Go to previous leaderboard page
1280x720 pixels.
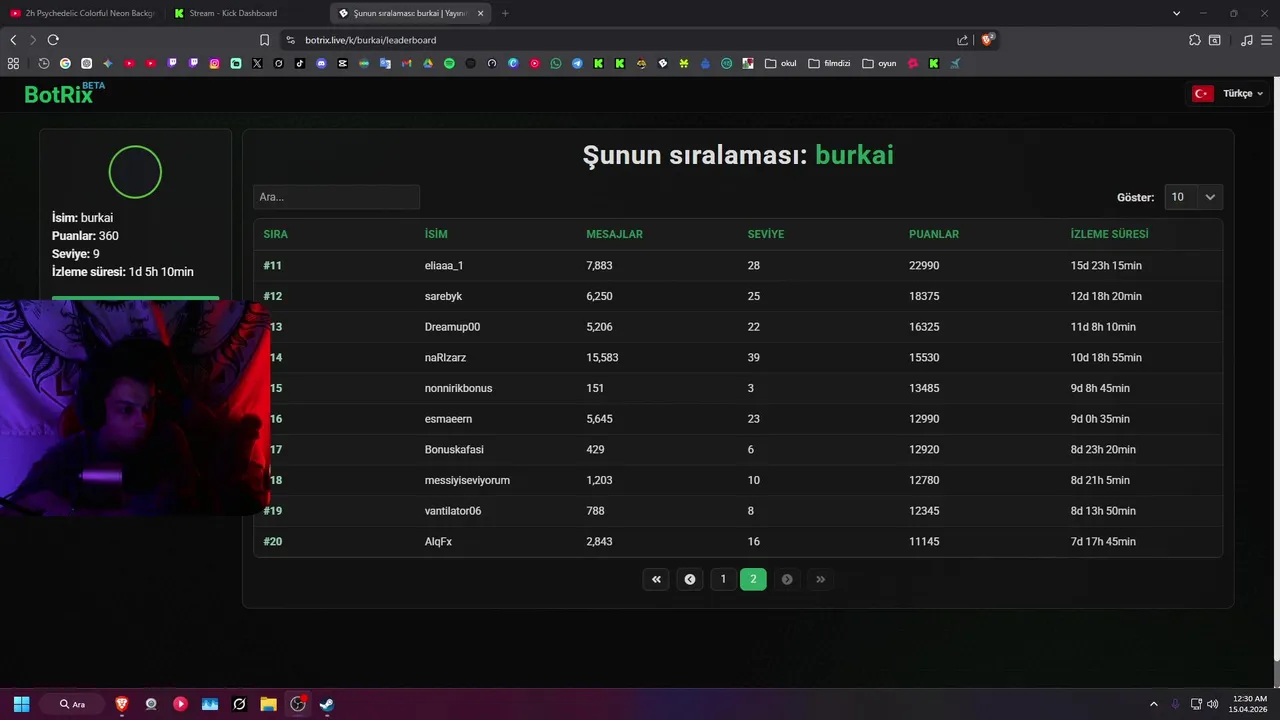coord(690,579)
